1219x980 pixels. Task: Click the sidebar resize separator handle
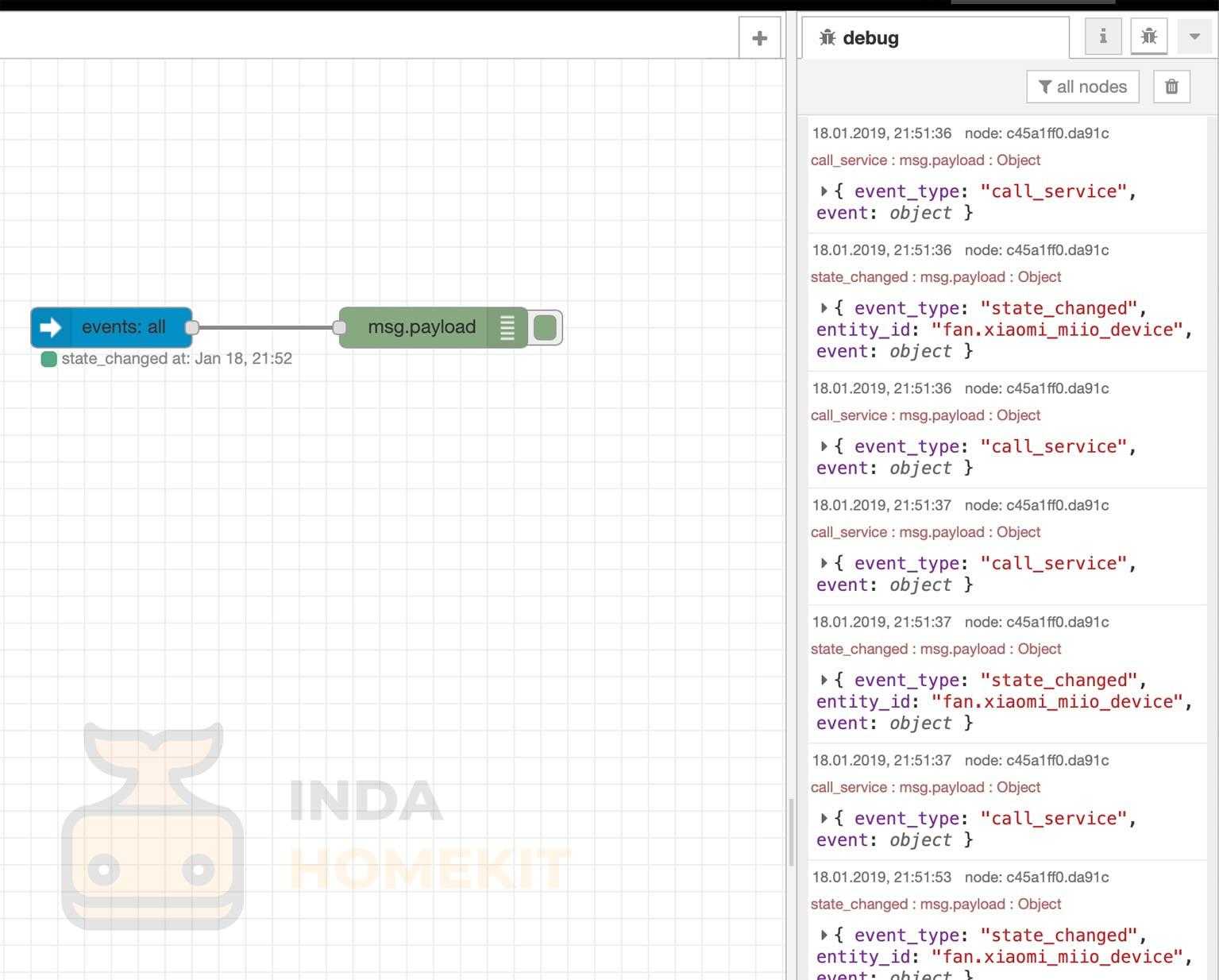(791, 831)
